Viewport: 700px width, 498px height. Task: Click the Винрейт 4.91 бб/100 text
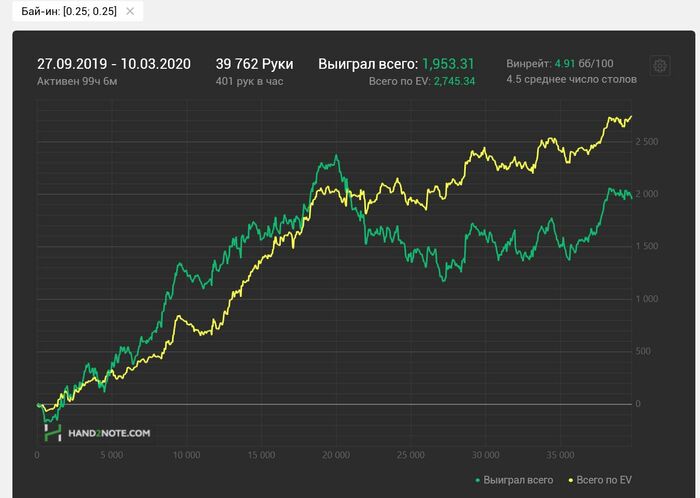560,63
